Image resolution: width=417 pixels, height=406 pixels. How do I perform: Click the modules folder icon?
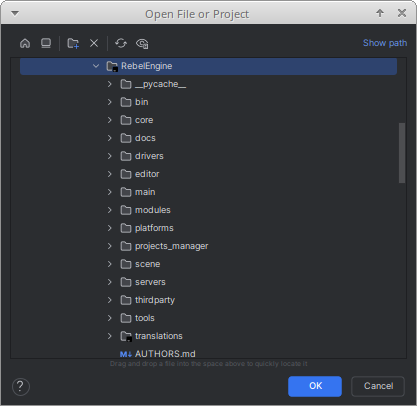[x=126, y=210]
